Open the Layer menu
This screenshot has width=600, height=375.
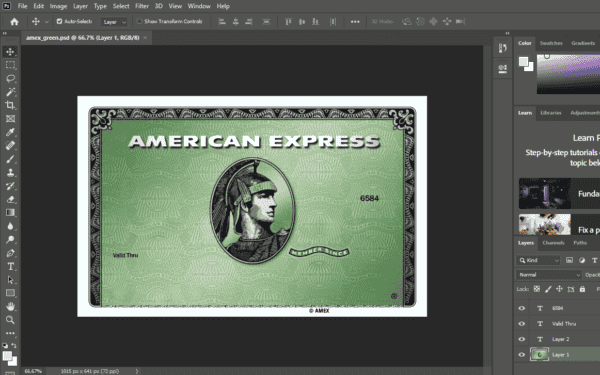(80, 6)
